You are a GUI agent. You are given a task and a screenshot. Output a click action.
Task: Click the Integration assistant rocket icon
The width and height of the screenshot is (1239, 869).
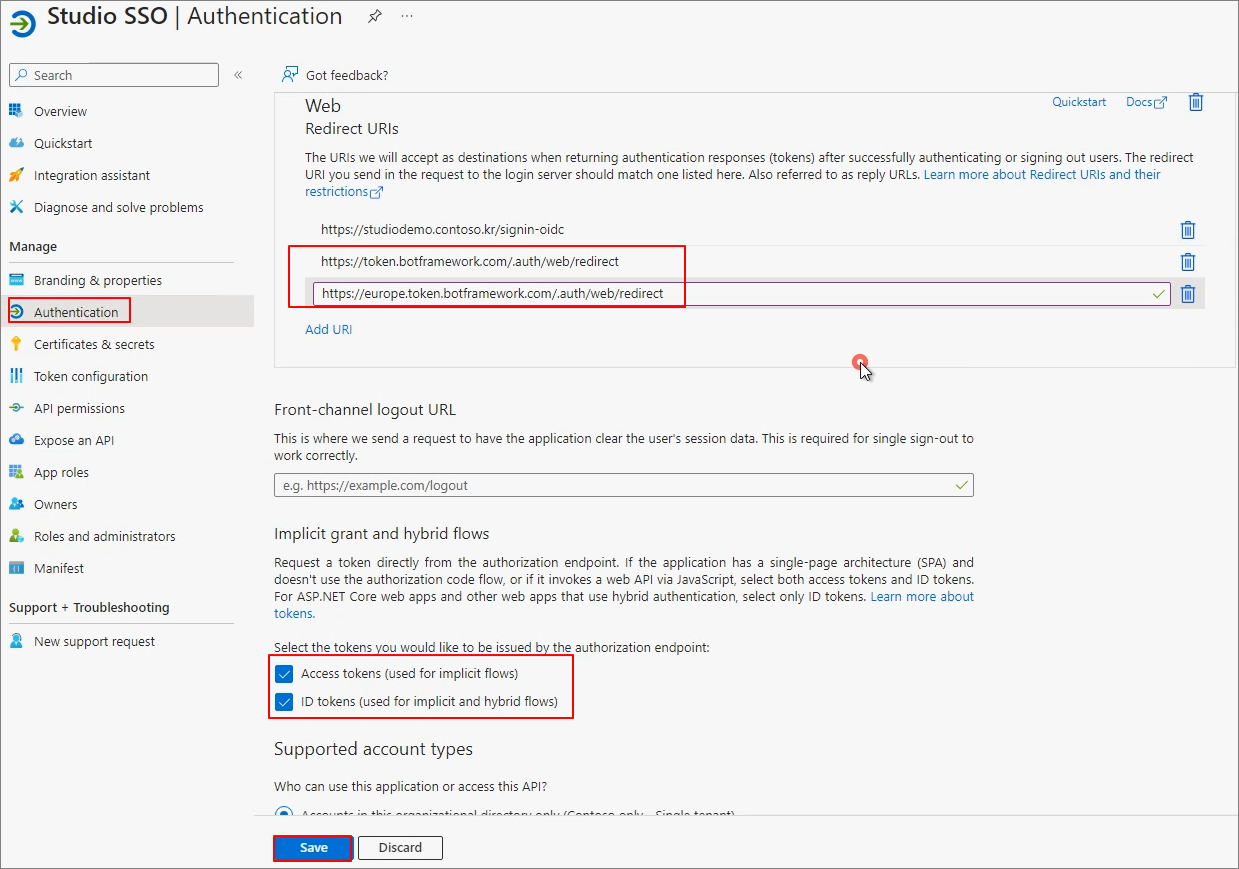[x=16, y=175]
